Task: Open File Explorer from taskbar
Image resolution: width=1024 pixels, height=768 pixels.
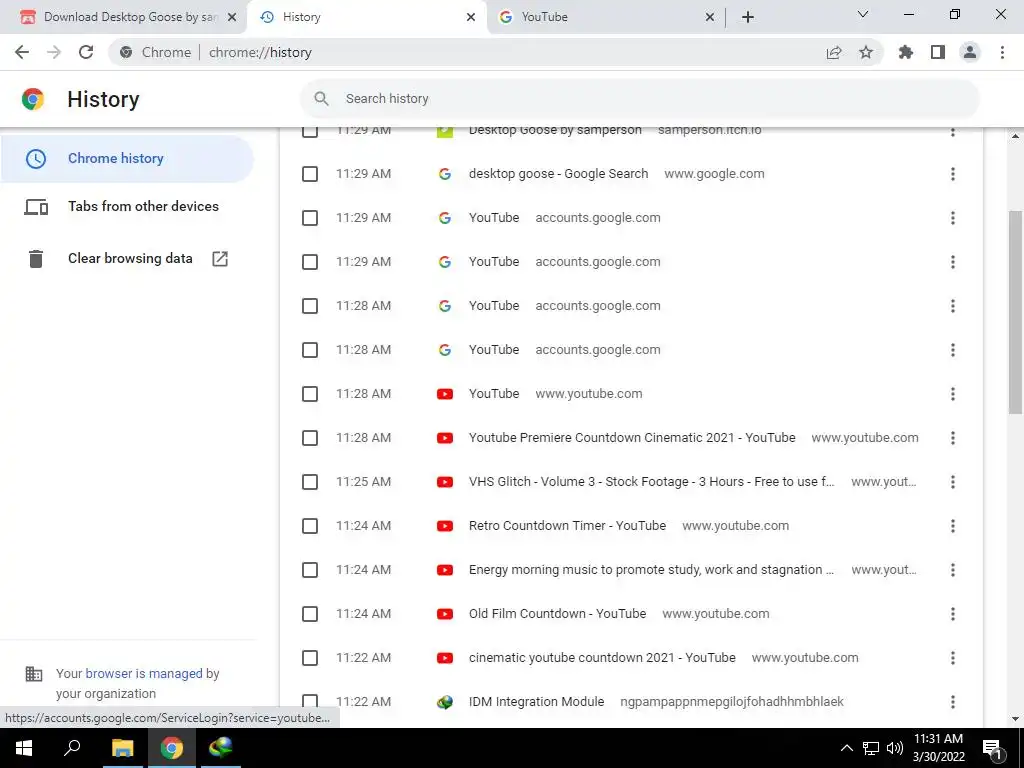Action: click(122, 748)
